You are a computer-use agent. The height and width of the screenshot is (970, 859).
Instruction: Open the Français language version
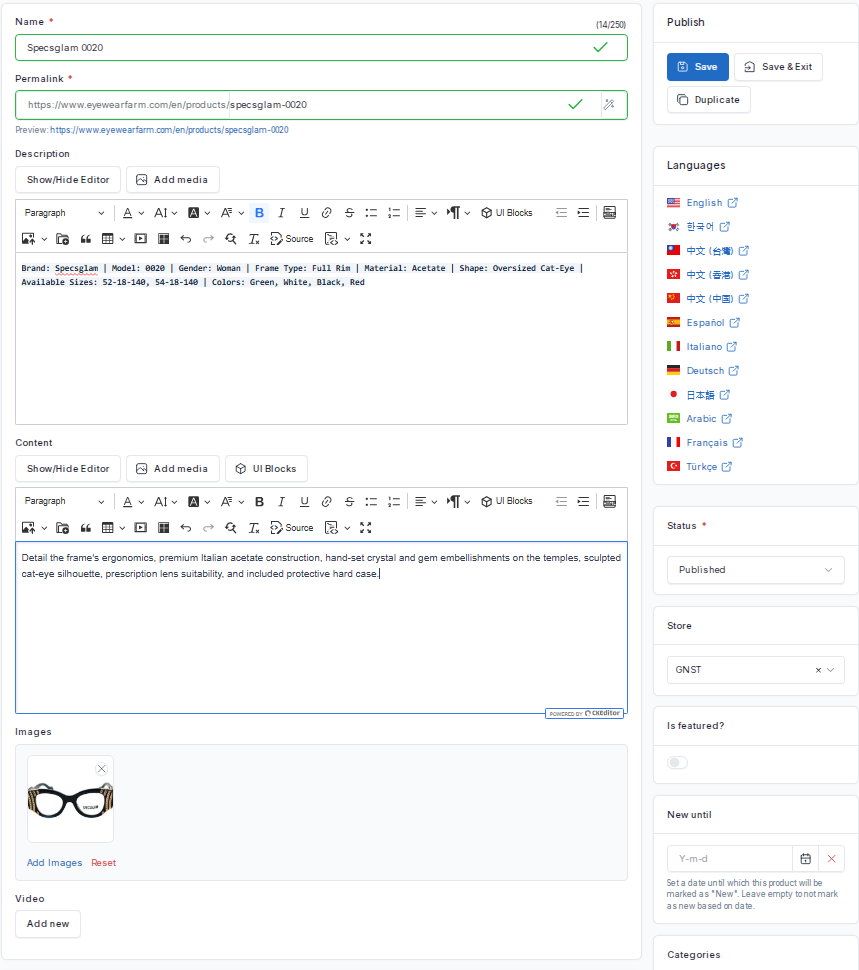(x=706, y=443)
